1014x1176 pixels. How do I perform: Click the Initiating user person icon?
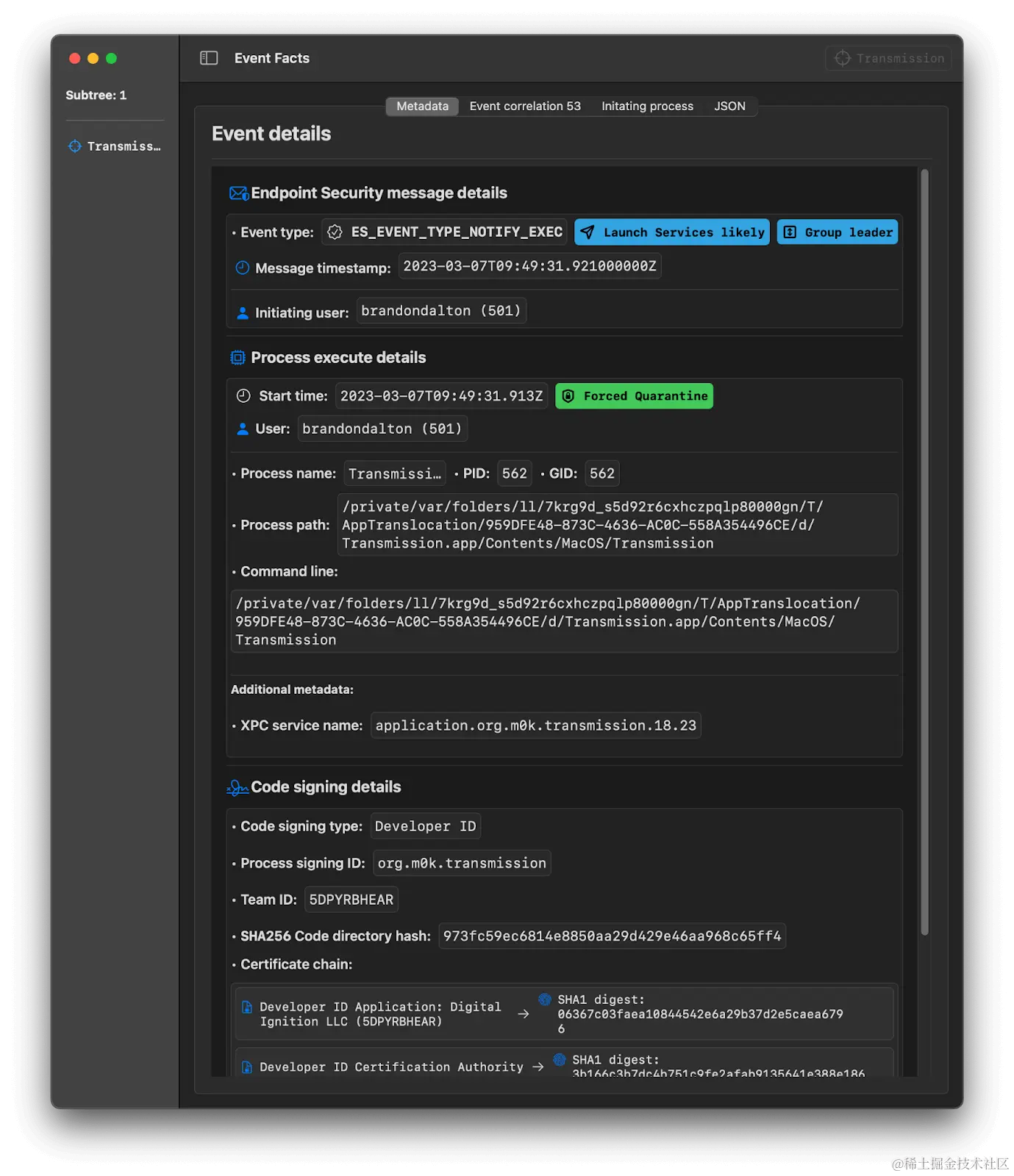coord(242,313)
